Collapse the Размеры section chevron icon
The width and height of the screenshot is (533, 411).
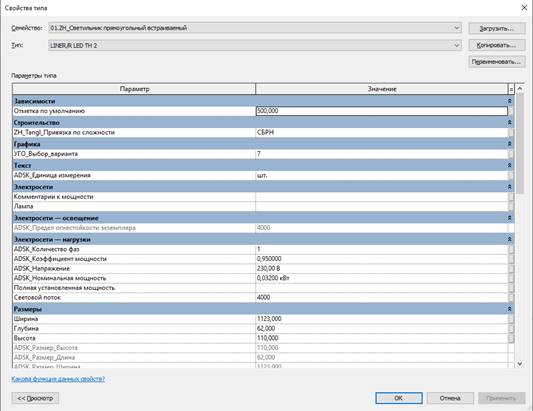coord(510,309)
